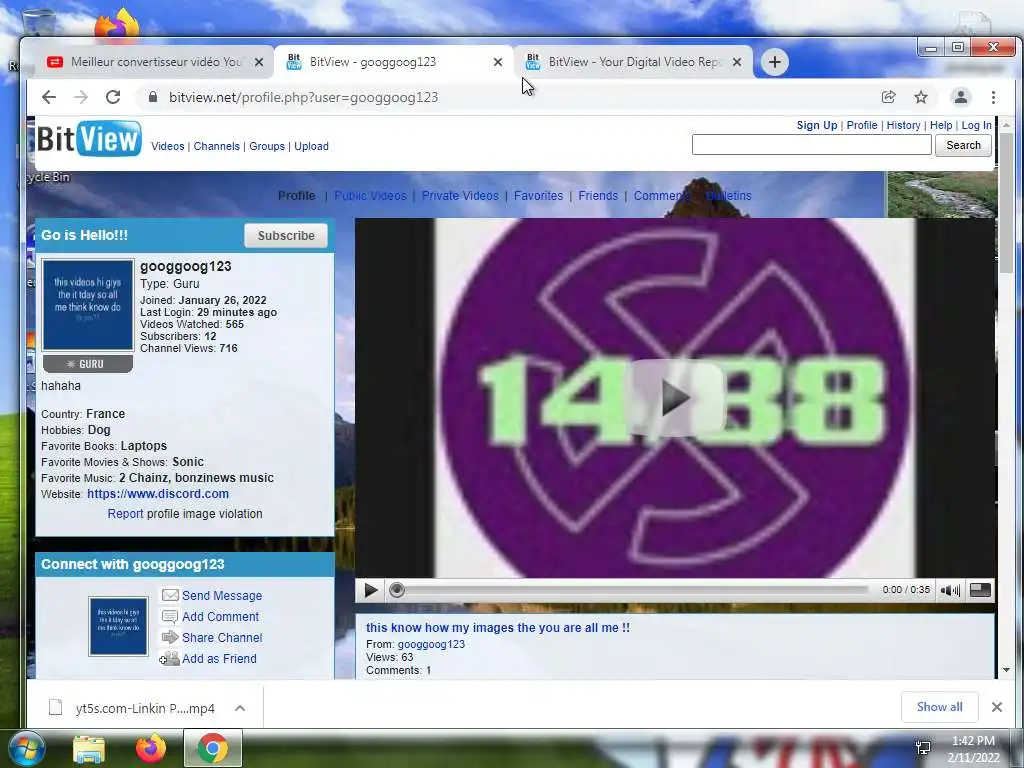Click googgoog123 profile avatar image
Image resolution: width=1024 pixels, height=768 pixels.
pyautogui.click(x=88, y=305)
